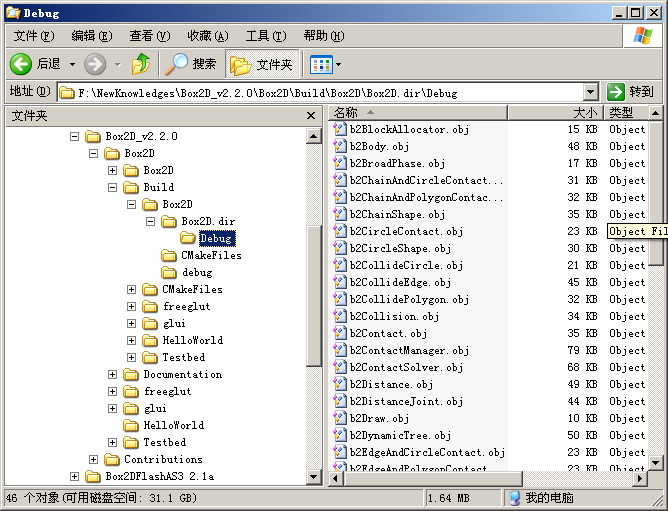Viewport: 668px width, 511px height.
Task: Click the file list scroll down arrow
Action: tap(655, 462)
